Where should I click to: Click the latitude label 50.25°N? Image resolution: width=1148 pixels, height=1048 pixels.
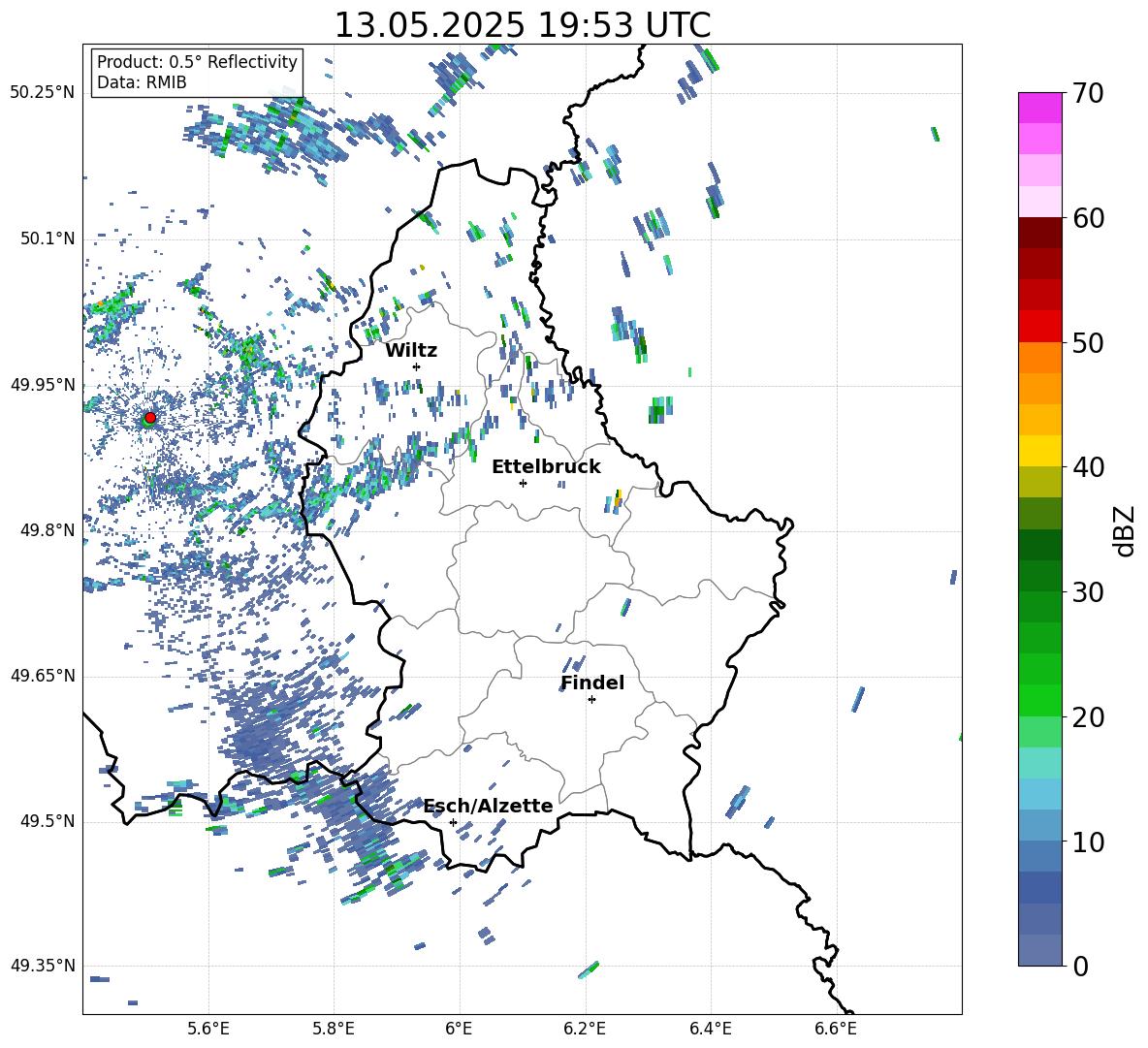click(x=43, y=93)
